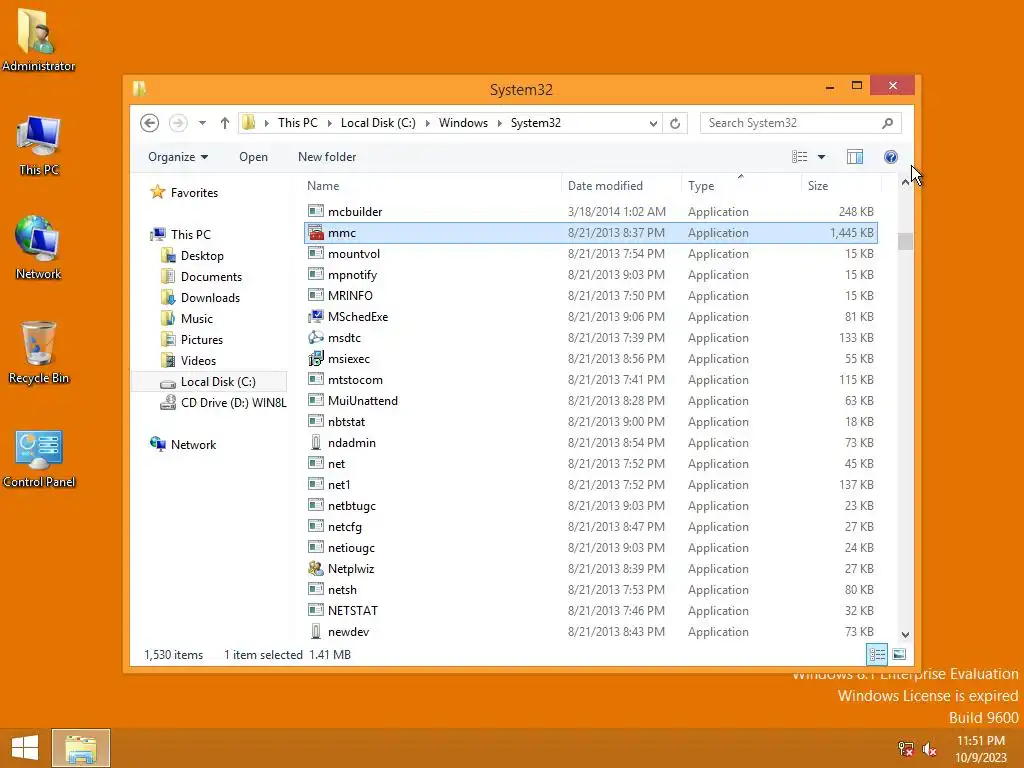
Task: Click the file list scrollbar thumb
Action: coord(905,241)
